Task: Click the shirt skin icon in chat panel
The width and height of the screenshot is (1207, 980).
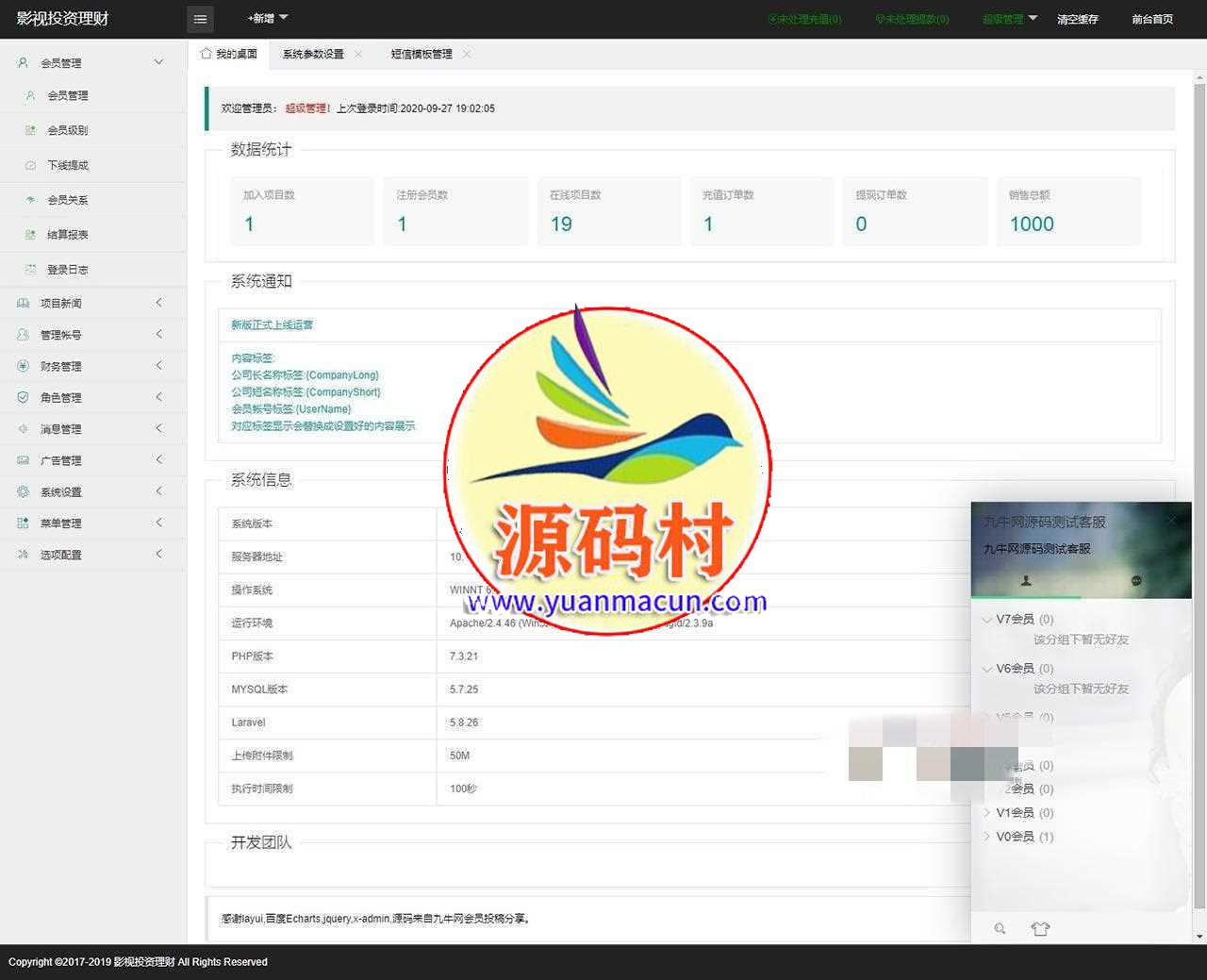Action: click(1040, 929)
